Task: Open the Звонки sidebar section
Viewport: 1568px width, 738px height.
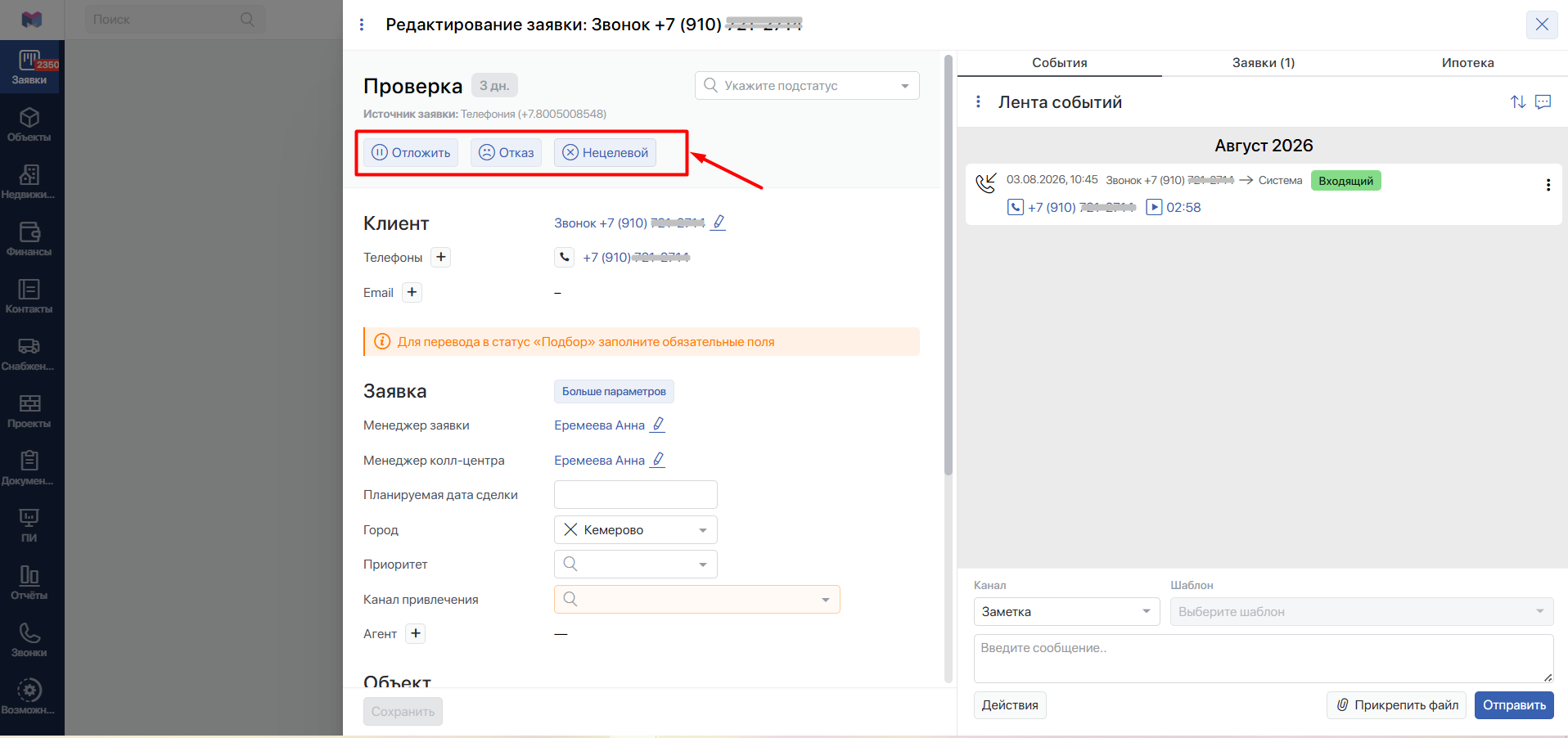Action: 29,640
